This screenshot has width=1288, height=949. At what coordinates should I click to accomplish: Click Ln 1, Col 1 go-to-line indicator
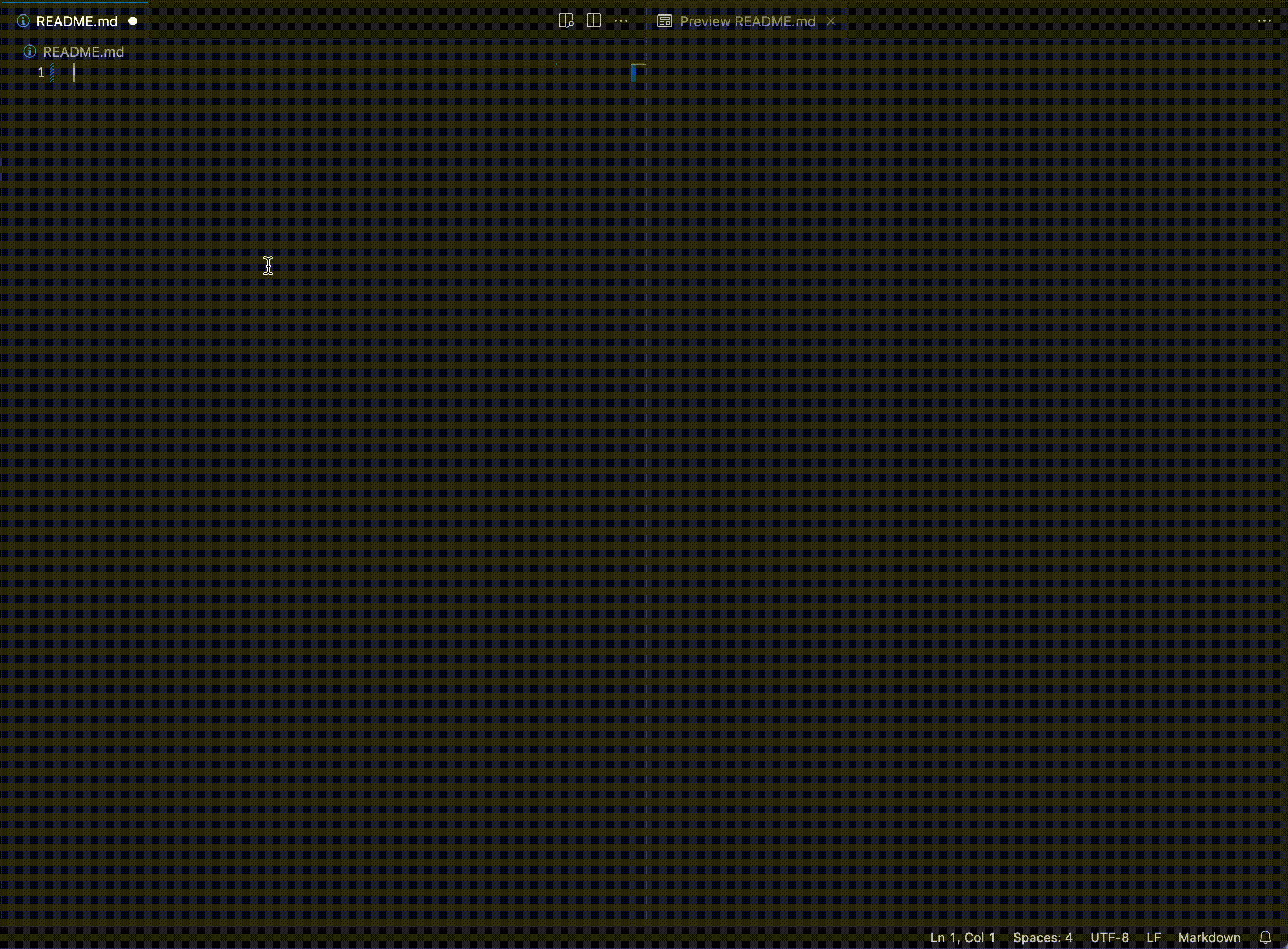pos(962,938)
